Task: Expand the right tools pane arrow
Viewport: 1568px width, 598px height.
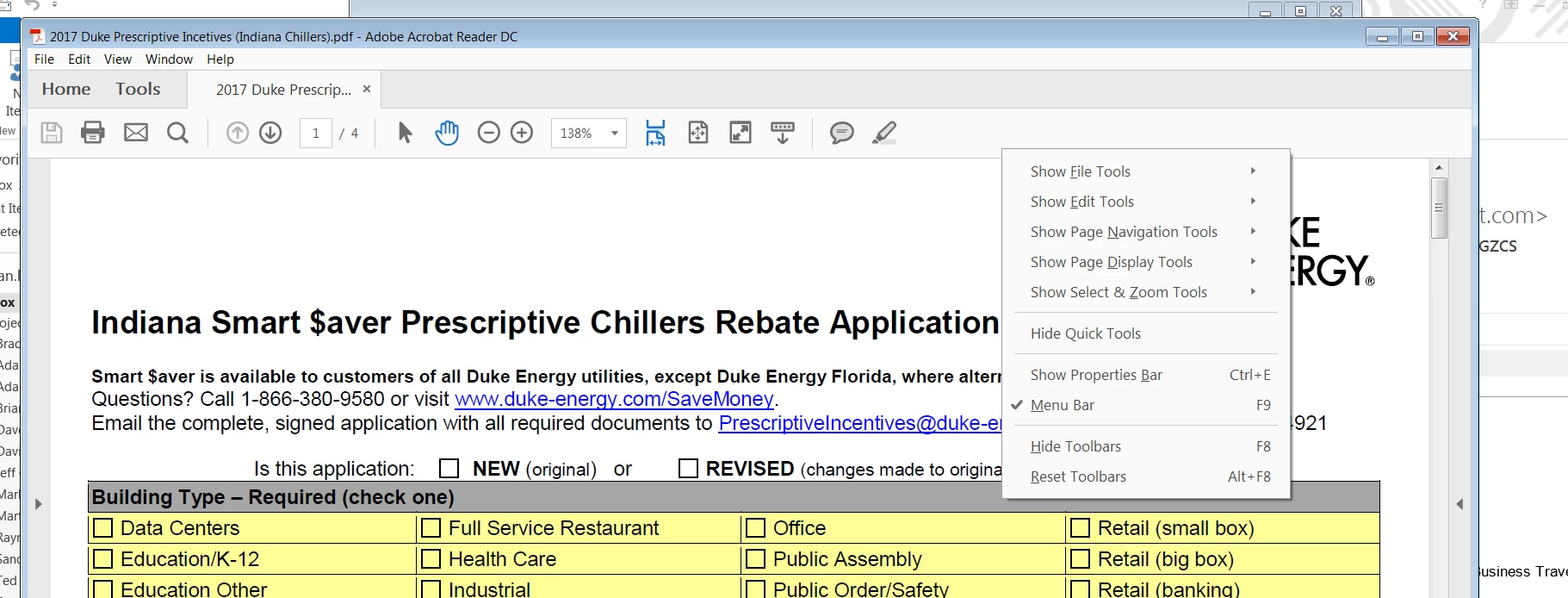Action: click(1460, 504)
